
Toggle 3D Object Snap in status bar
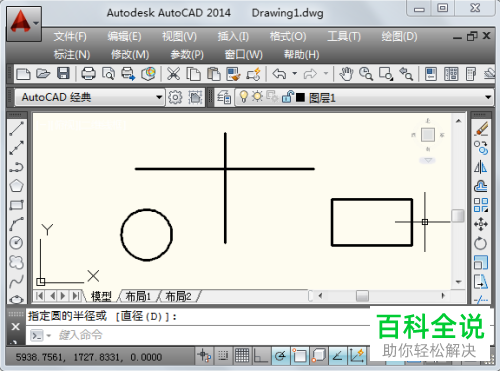point(318,356)
